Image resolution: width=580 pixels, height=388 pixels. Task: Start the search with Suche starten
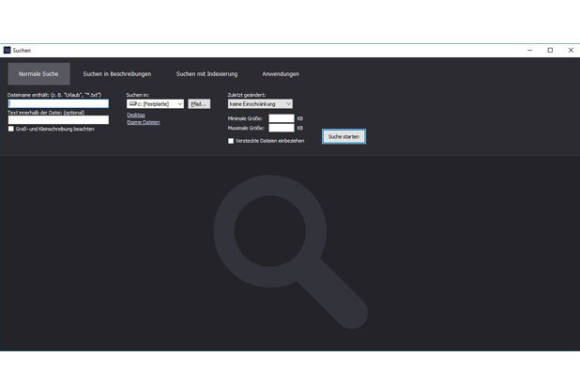point(344,136)
